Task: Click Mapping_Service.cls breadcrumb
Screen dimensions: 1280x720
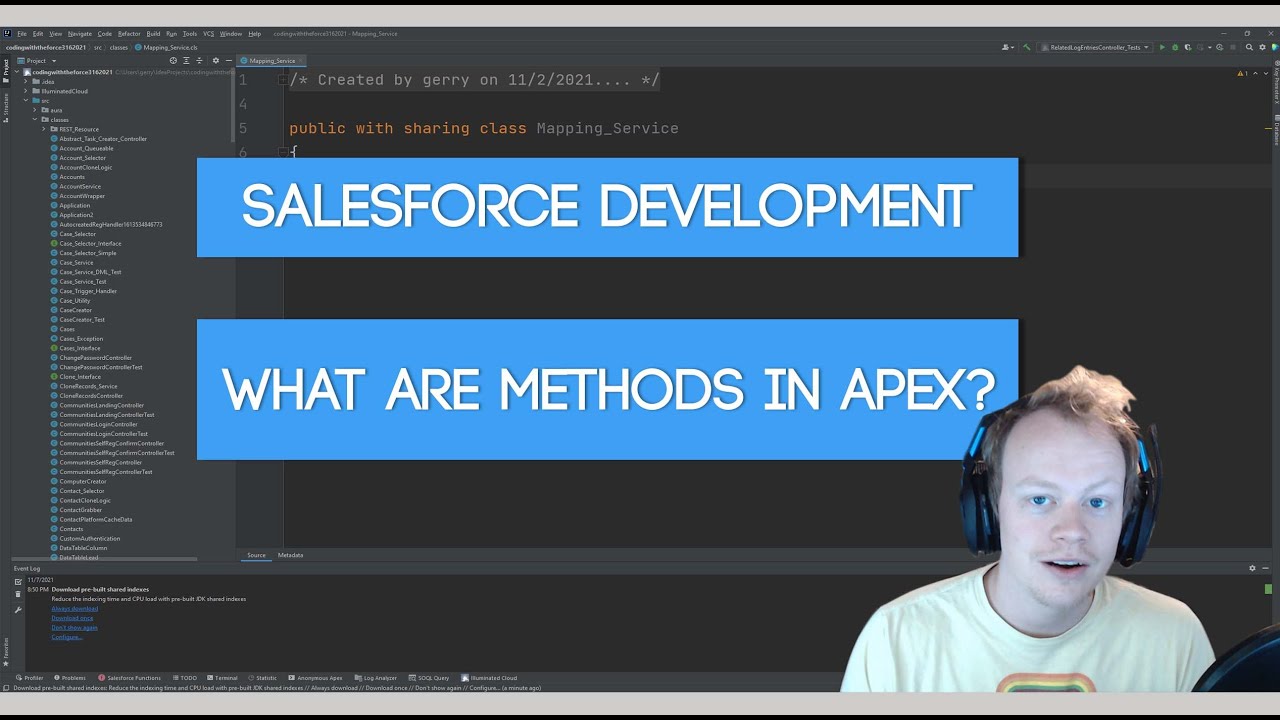Action: (x=166, y=47)
